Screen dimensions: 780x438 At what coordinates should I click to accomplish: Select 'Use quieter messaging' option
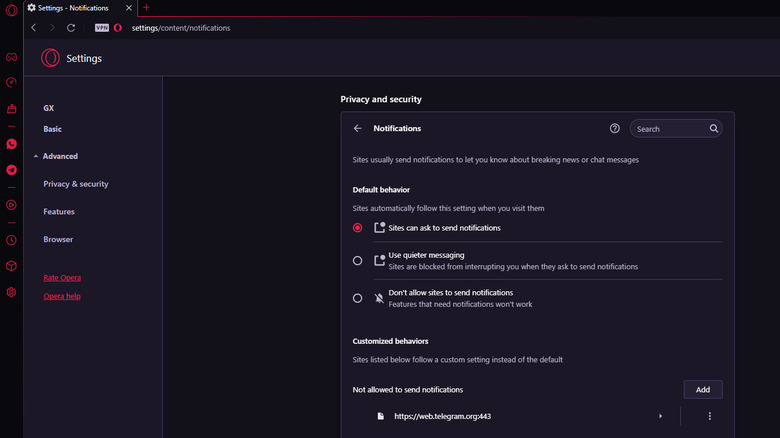[x=358, y=260]
